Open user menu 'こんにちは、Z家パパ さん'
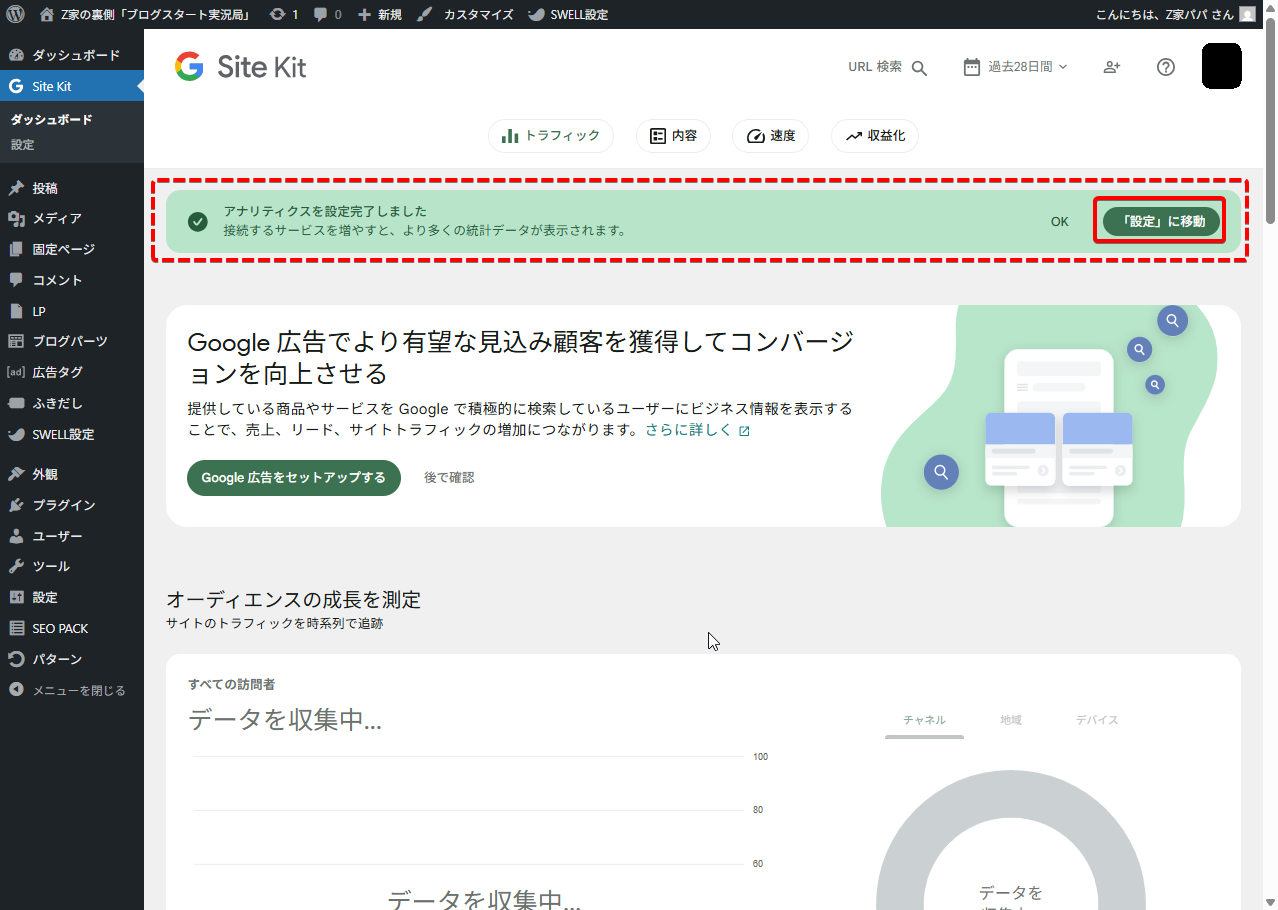This screenshot has width=1278, height=910. click(x=1176, y=14)
